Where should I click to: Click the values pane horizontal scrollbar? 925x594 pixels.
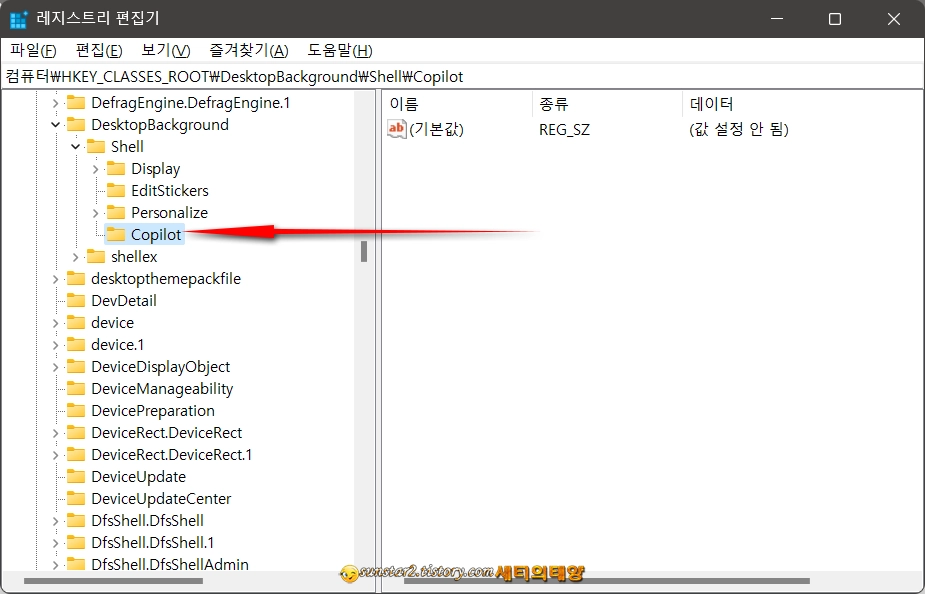606,581
